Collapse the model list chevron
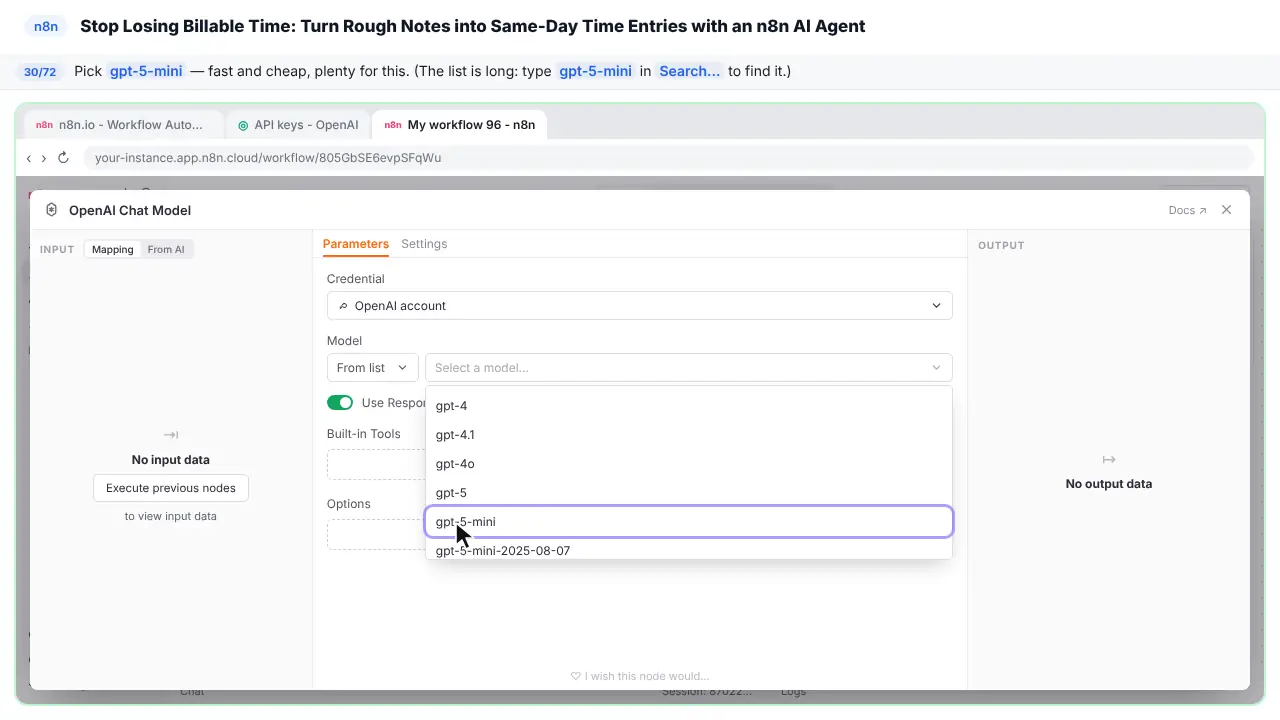 click(x=937, y=368)
